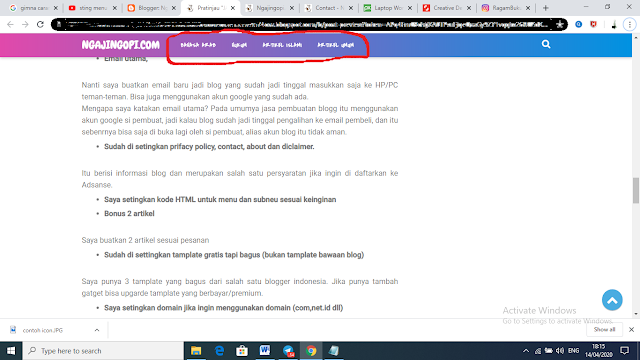The width and height of the screenshot is (640, 360).
Task: Click the Chrome icon in the taskbar
Action: tap(311, 351)
